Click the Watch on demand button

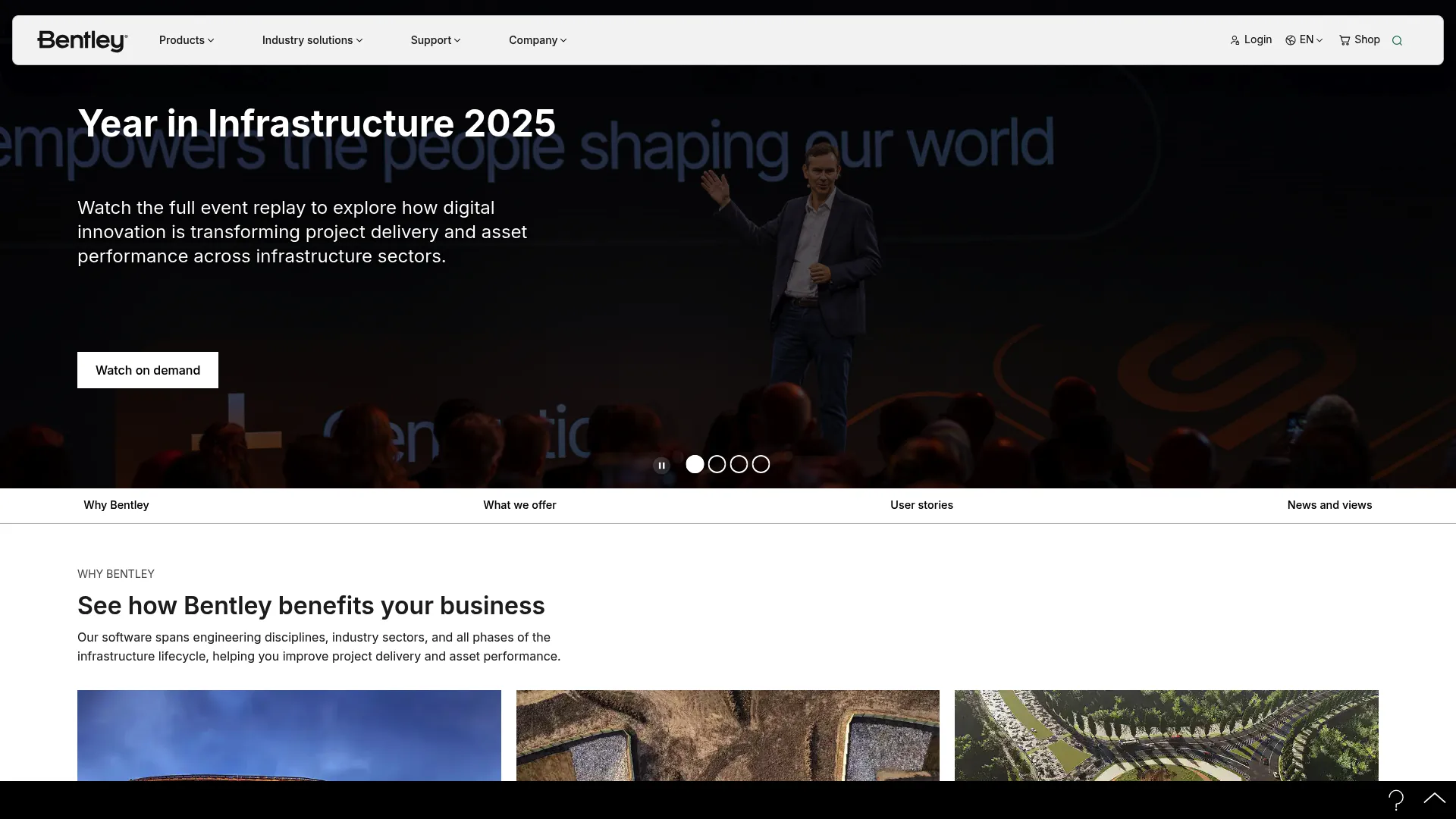(148, 370)
